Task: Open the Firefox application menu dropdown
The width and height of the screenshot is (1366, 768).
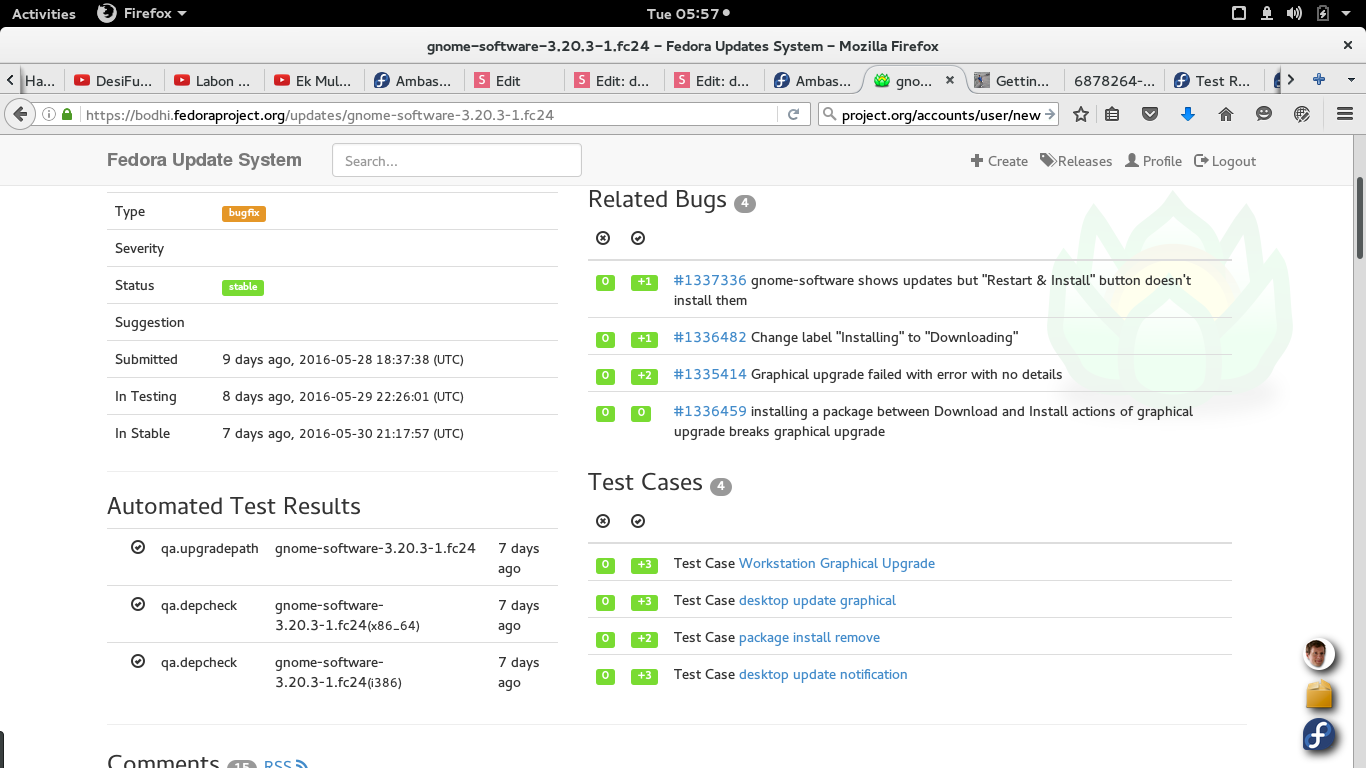Action: 142,13
